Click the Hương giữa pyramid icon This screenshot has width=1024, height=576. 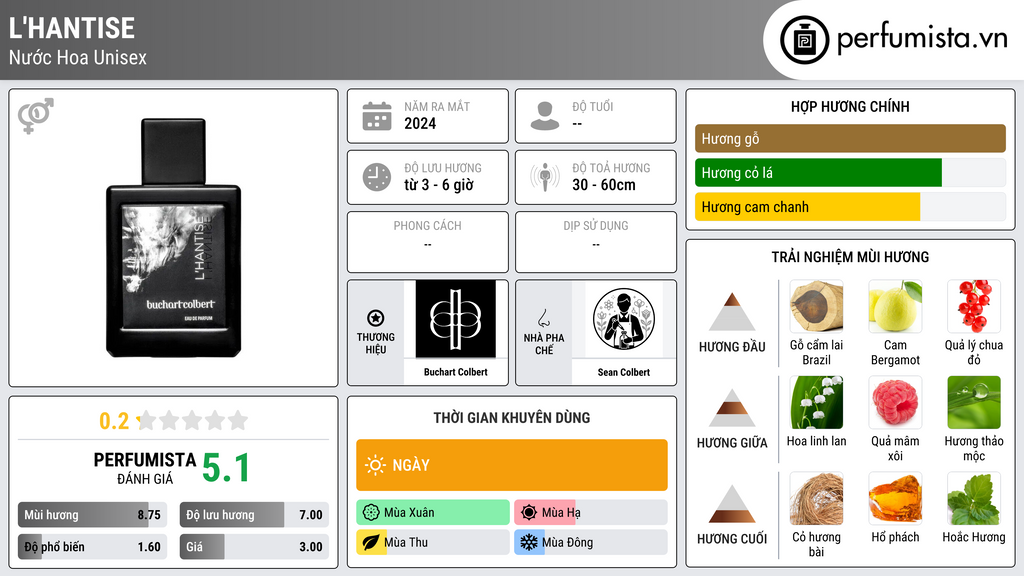pyautogui.click(x=732, y=408)
